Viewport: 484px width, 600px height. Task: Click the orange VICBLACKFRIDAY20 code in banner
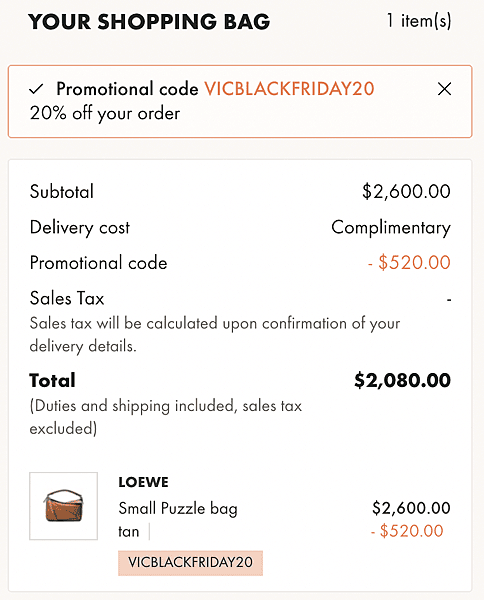[x=289, y=89]
